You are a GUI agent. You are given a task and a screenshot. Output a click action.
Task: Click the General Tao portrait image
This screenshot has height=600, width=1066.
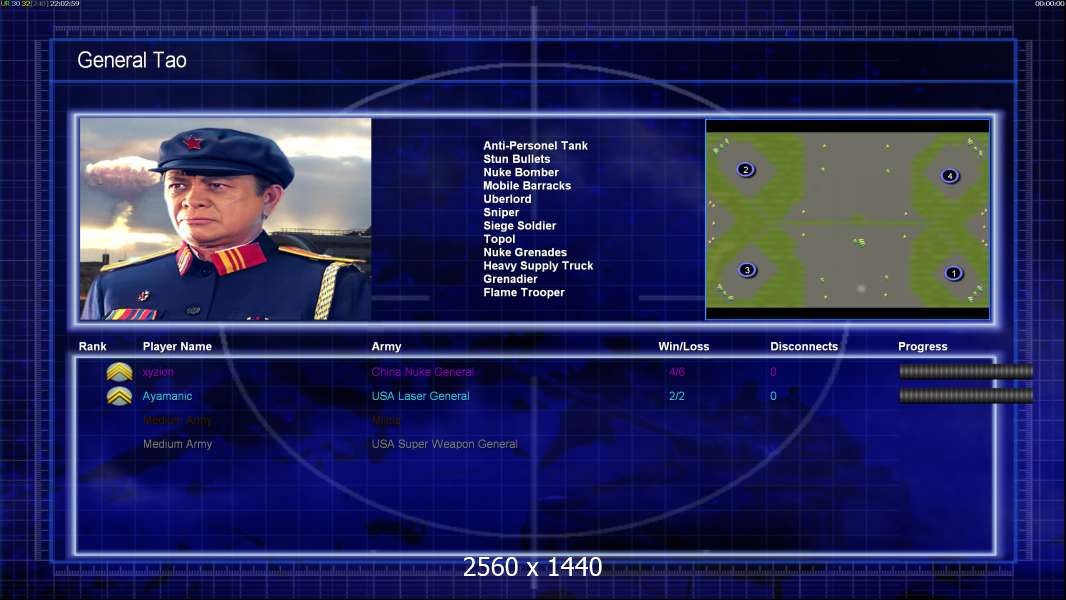pyautogui.click(x=226, y=219)
